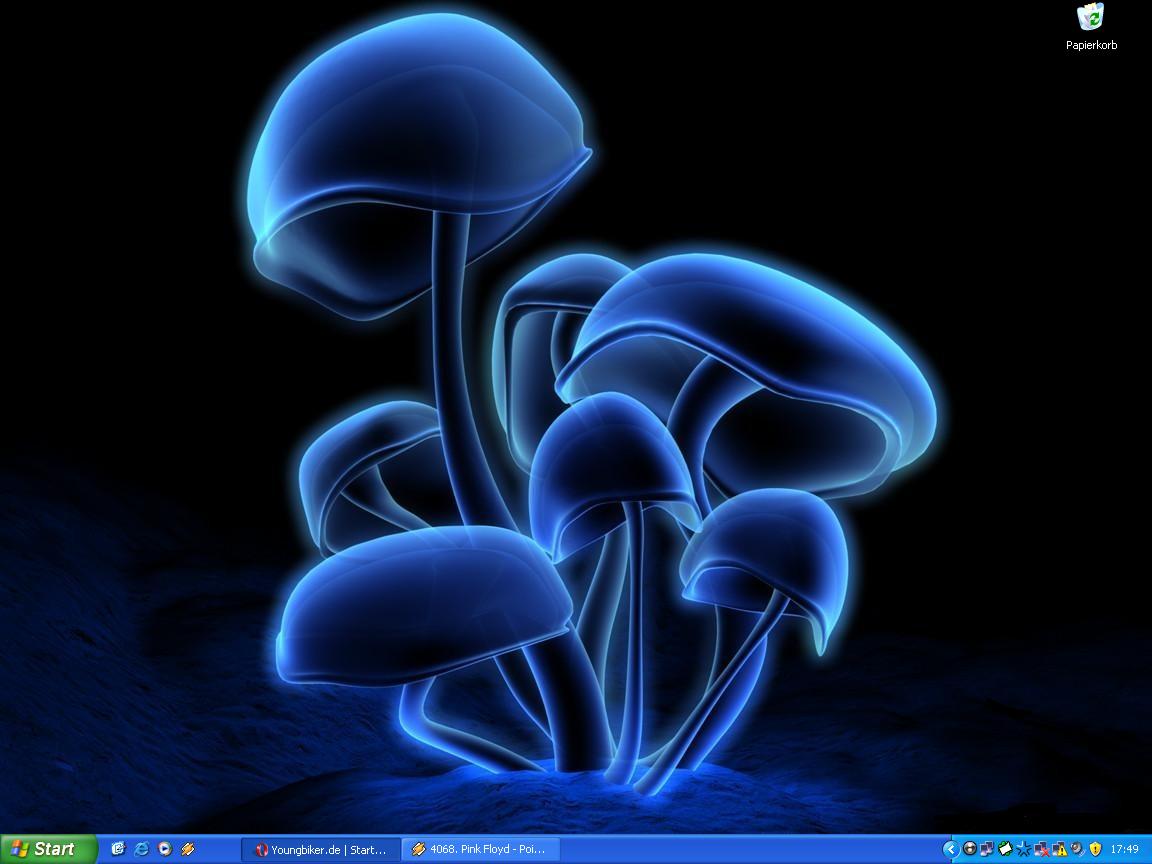The width and height of the screenshot is (1152, 864).
Task: Click the 17:49 taskbar clock
Action: tap(1125, 849)
